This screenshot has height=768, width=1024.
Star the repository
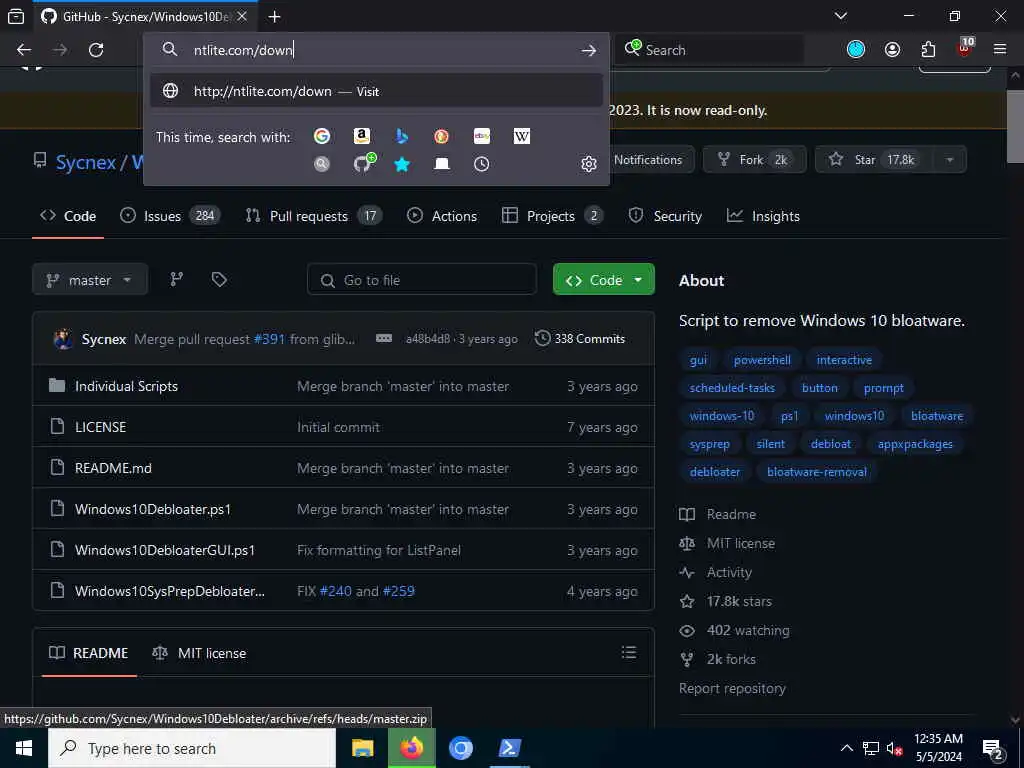(875, 159)
